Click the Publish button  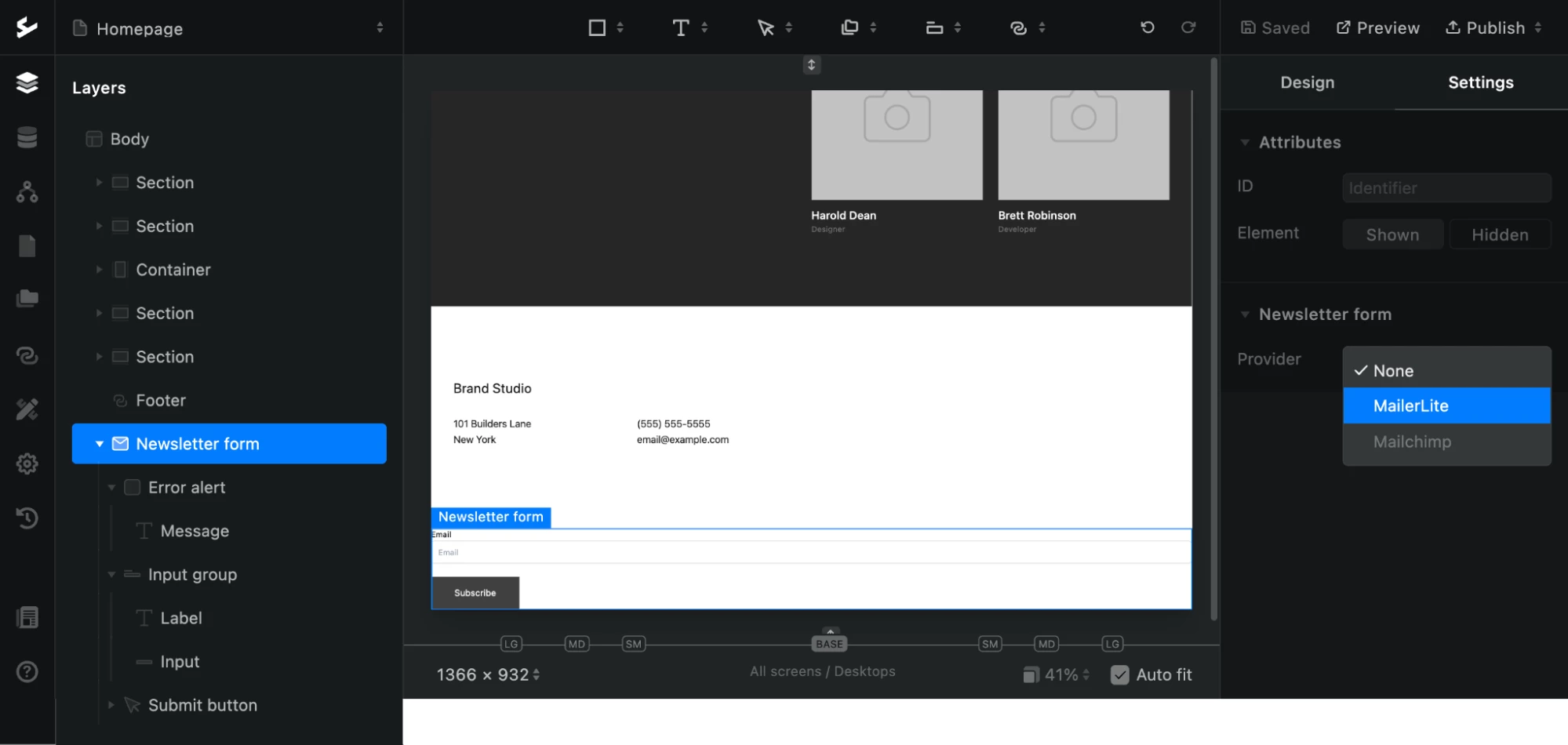point(1486,28)
